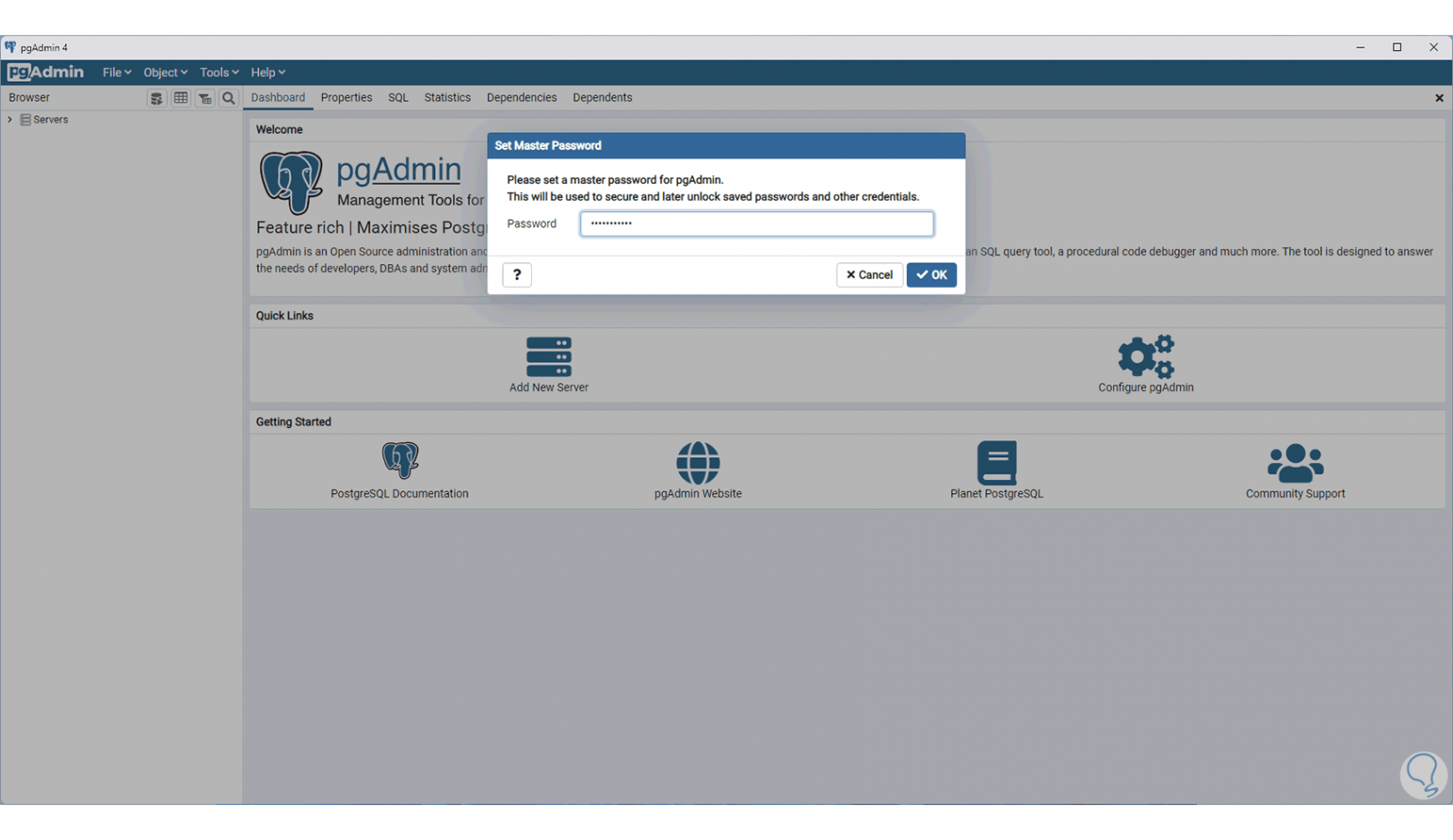This screenshot has width=1453, height=840.
Task: Click the large pgAdmin elephant logo
Action: 291,183
